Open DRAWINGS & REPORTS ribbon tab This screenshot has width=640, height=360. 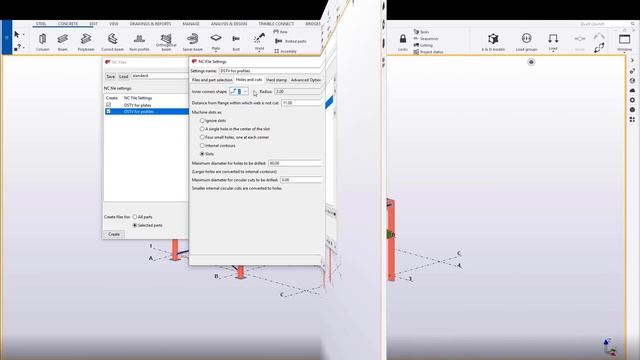(151, 24)
